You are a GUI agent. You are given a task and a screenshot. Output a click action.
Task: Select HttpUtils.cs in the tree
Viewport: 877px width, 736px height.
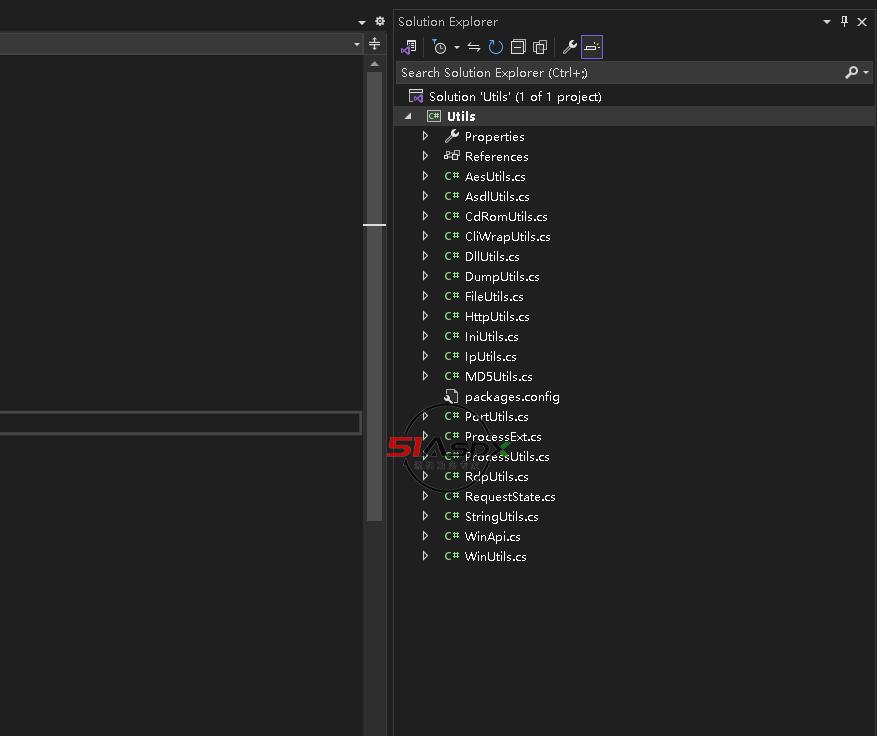pyautogui.click(x=497, y=316)
